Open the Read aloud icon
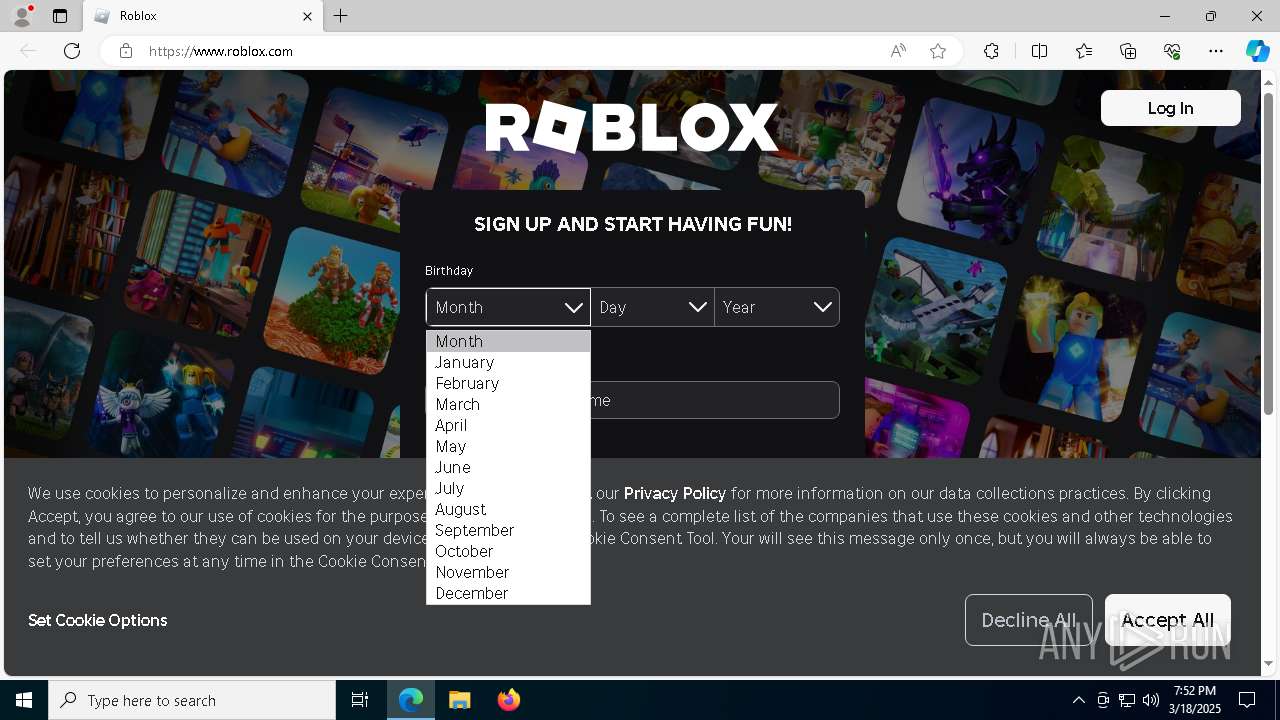The height and width of the screenshot is (720, 1280). pos(898,51)
